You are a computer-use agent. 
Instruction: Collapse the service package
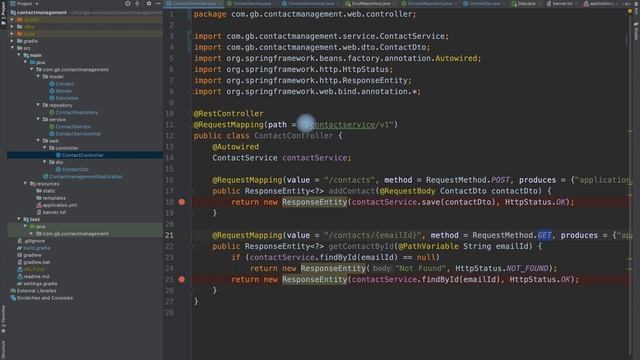38,119
